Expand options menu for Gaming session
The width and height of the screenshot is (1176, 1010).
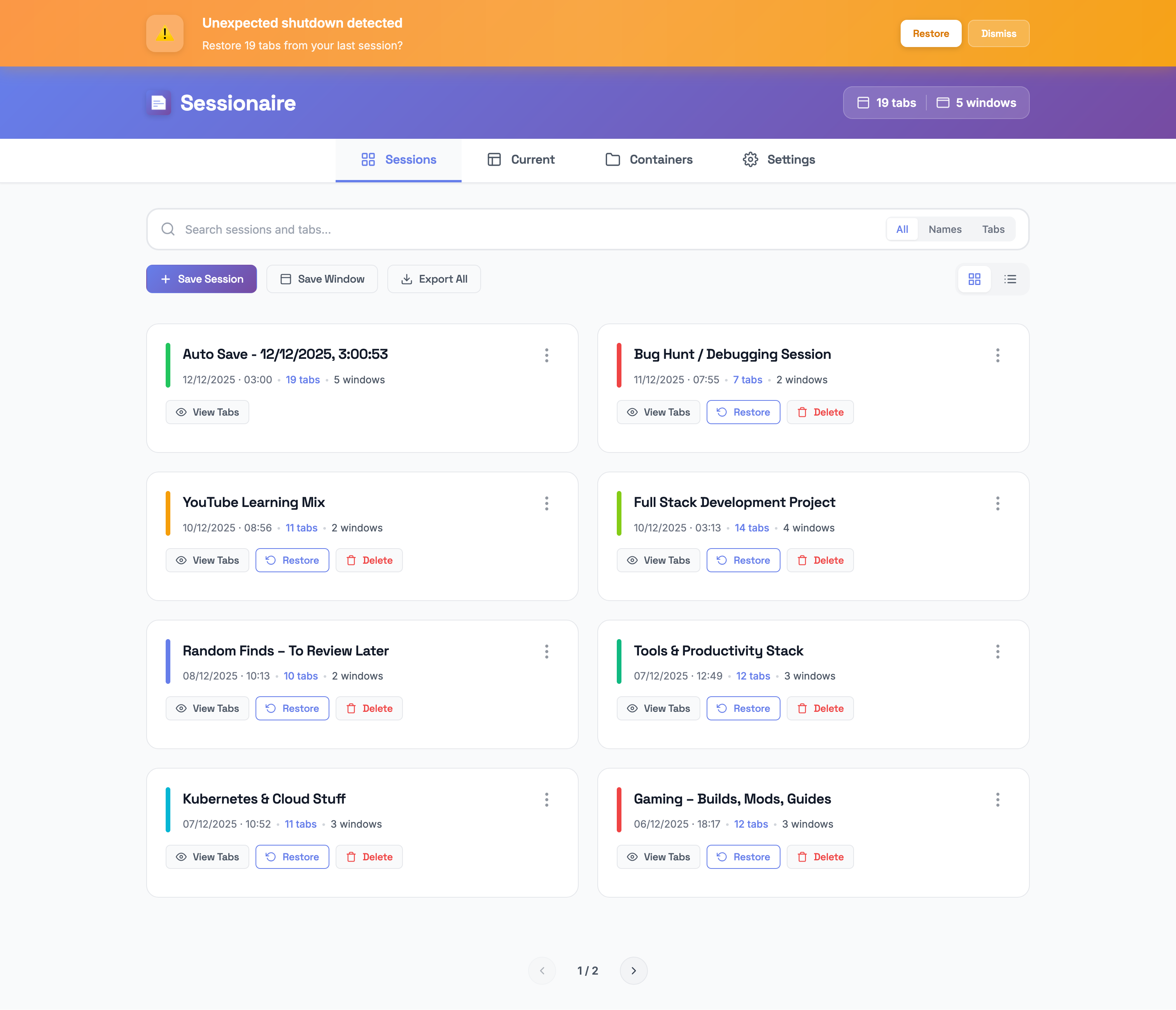pos(997,800)
